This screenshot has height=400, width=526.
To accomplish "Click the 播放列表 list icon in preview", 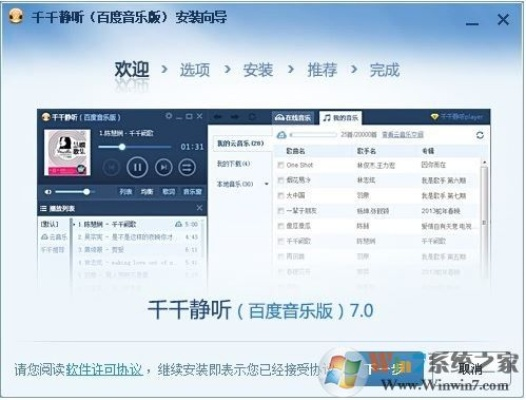I will point(43,208).
